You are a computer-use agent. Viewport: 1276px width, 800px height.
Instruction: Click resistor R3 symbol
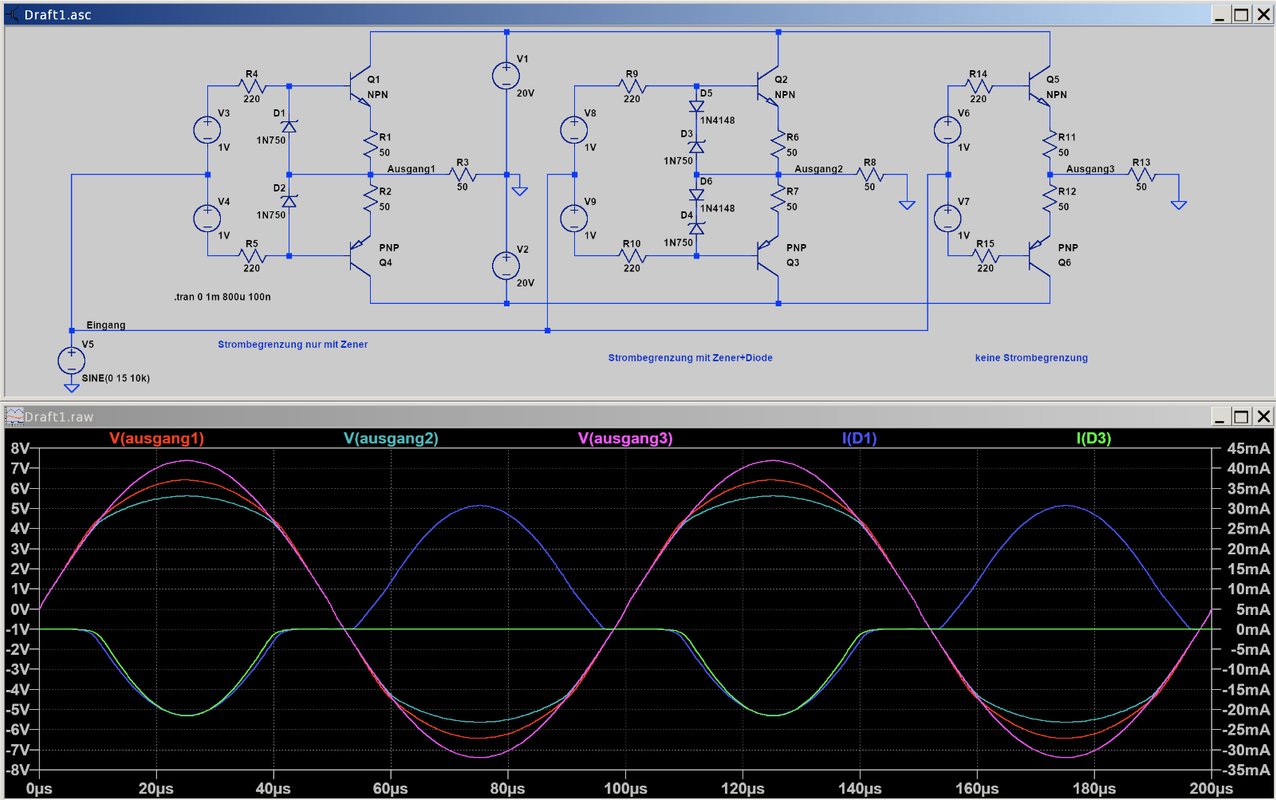[464, 174]
